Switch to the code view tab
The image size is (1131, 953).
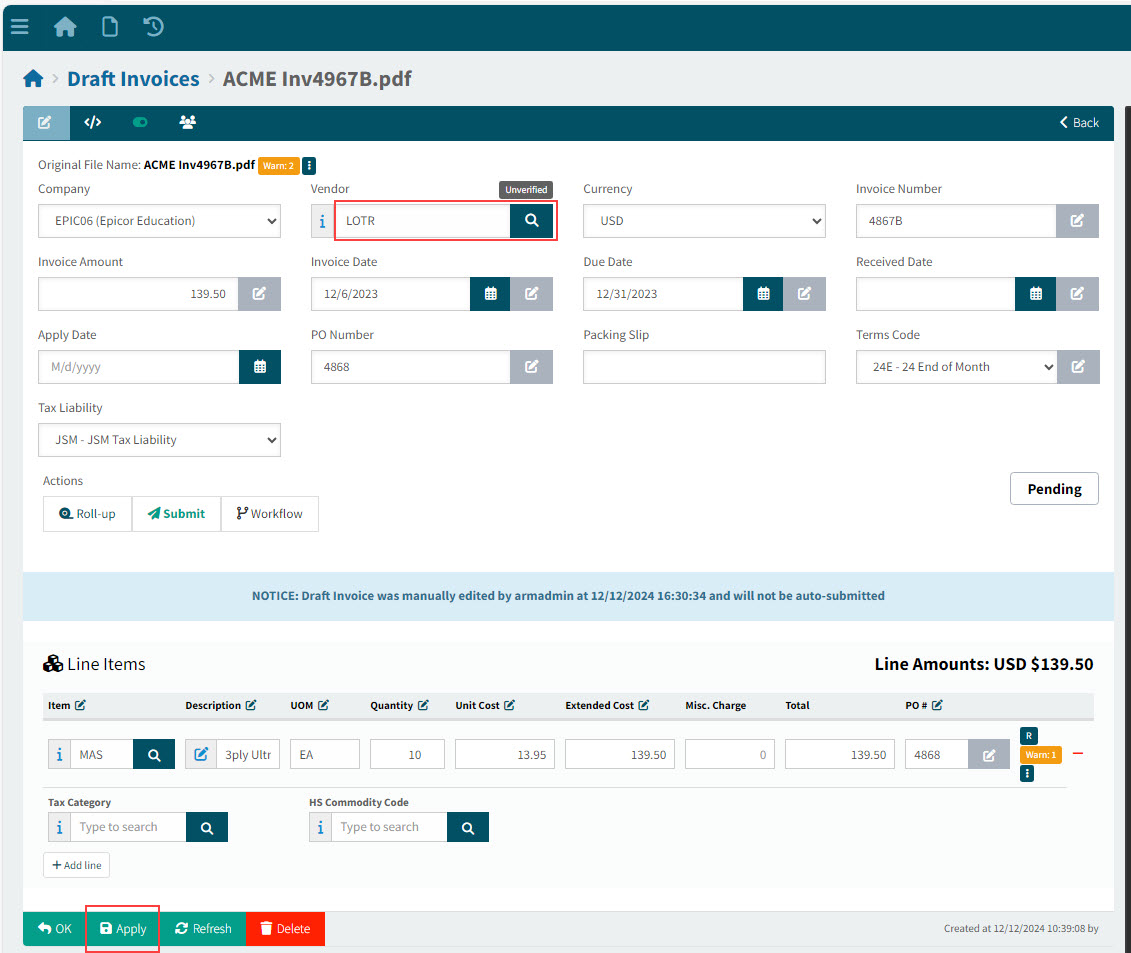93,122
